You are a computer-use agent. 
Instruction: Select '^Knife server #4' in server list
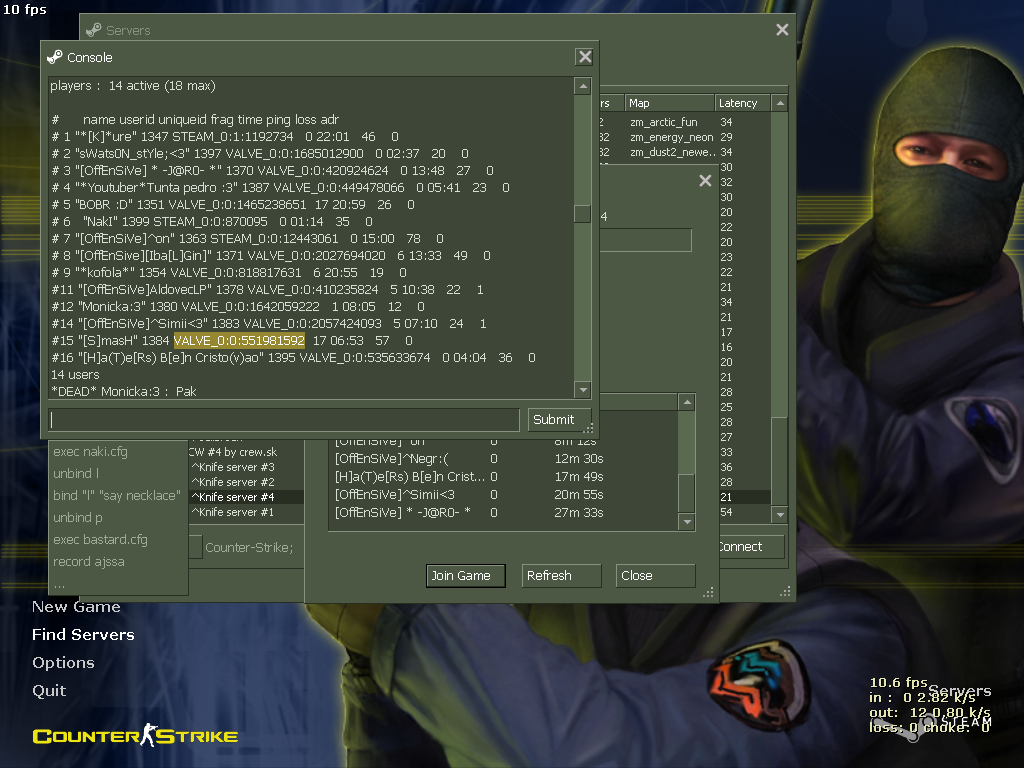(x=246, y=497)
